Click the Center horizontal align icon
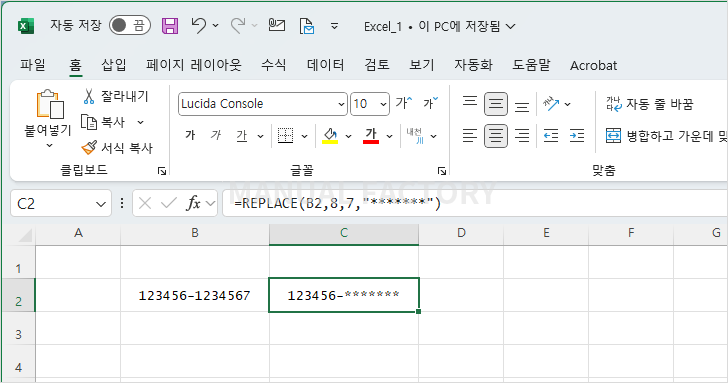The image size is (728, 383). coord(496,136)
